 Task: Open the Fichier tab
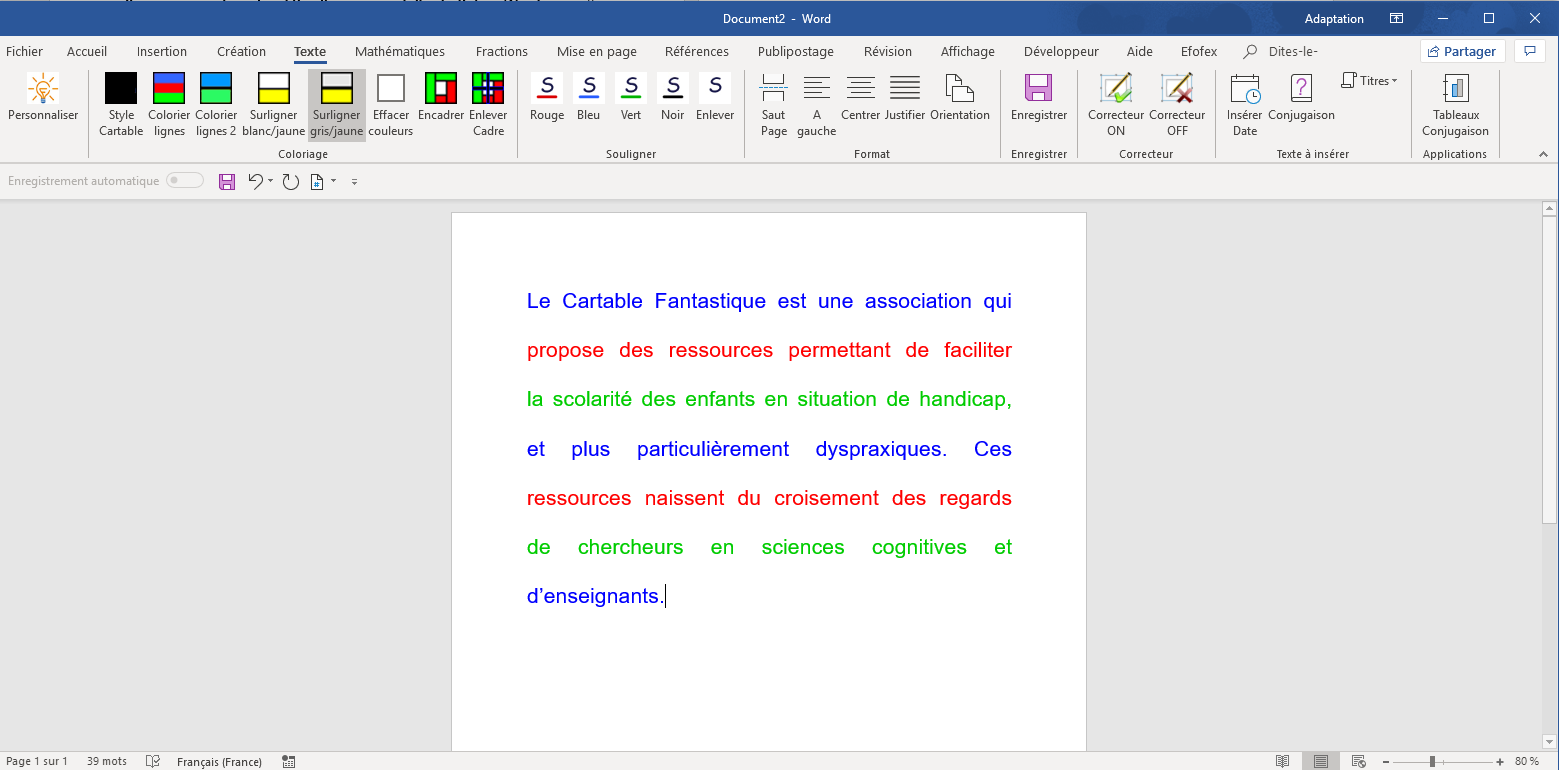(24, 51)
